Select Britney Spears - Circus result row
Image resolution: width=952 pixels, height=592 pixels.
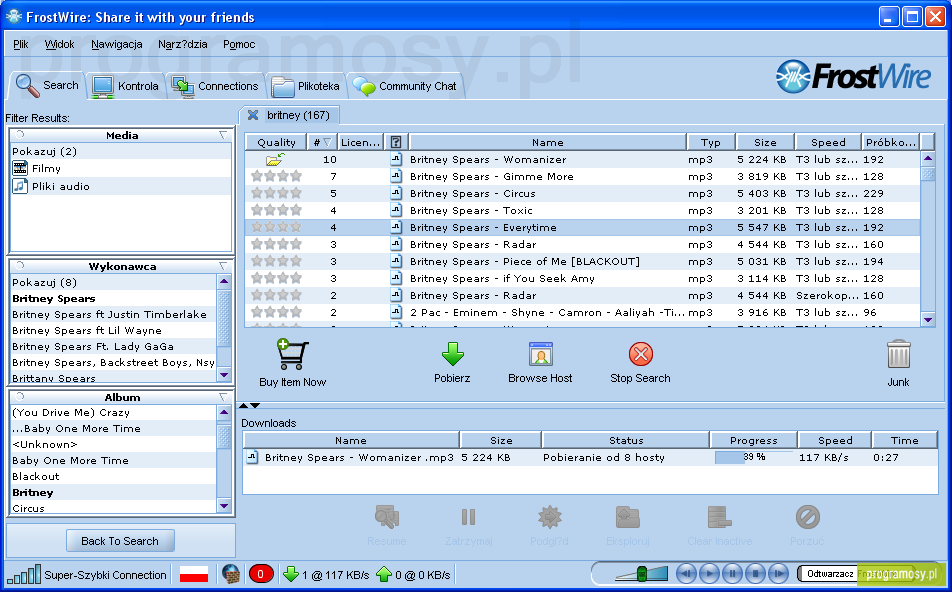583,194
